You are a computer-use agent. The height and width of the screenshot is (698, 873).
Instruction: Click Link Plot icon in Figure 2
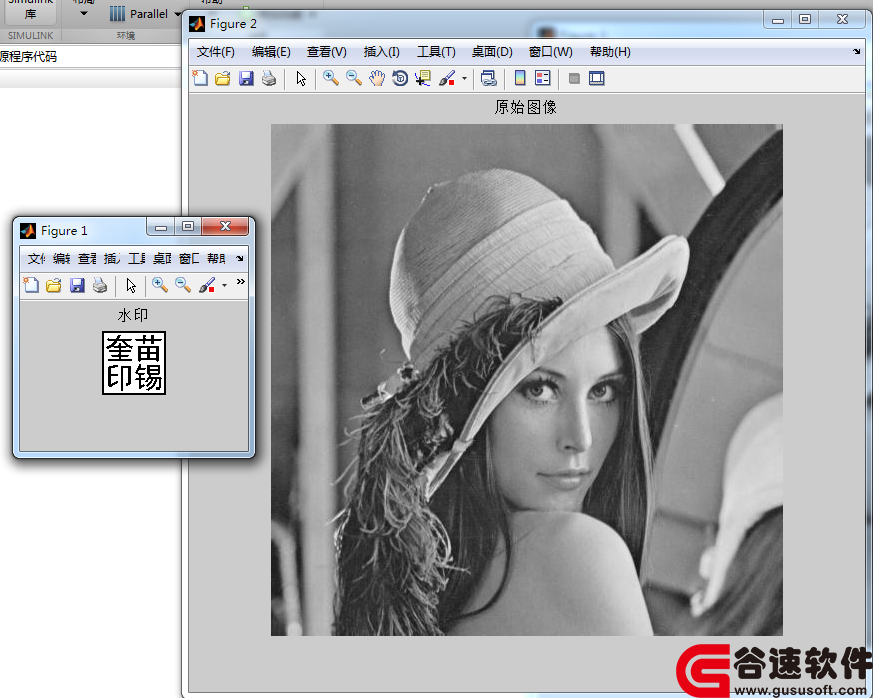488,78
